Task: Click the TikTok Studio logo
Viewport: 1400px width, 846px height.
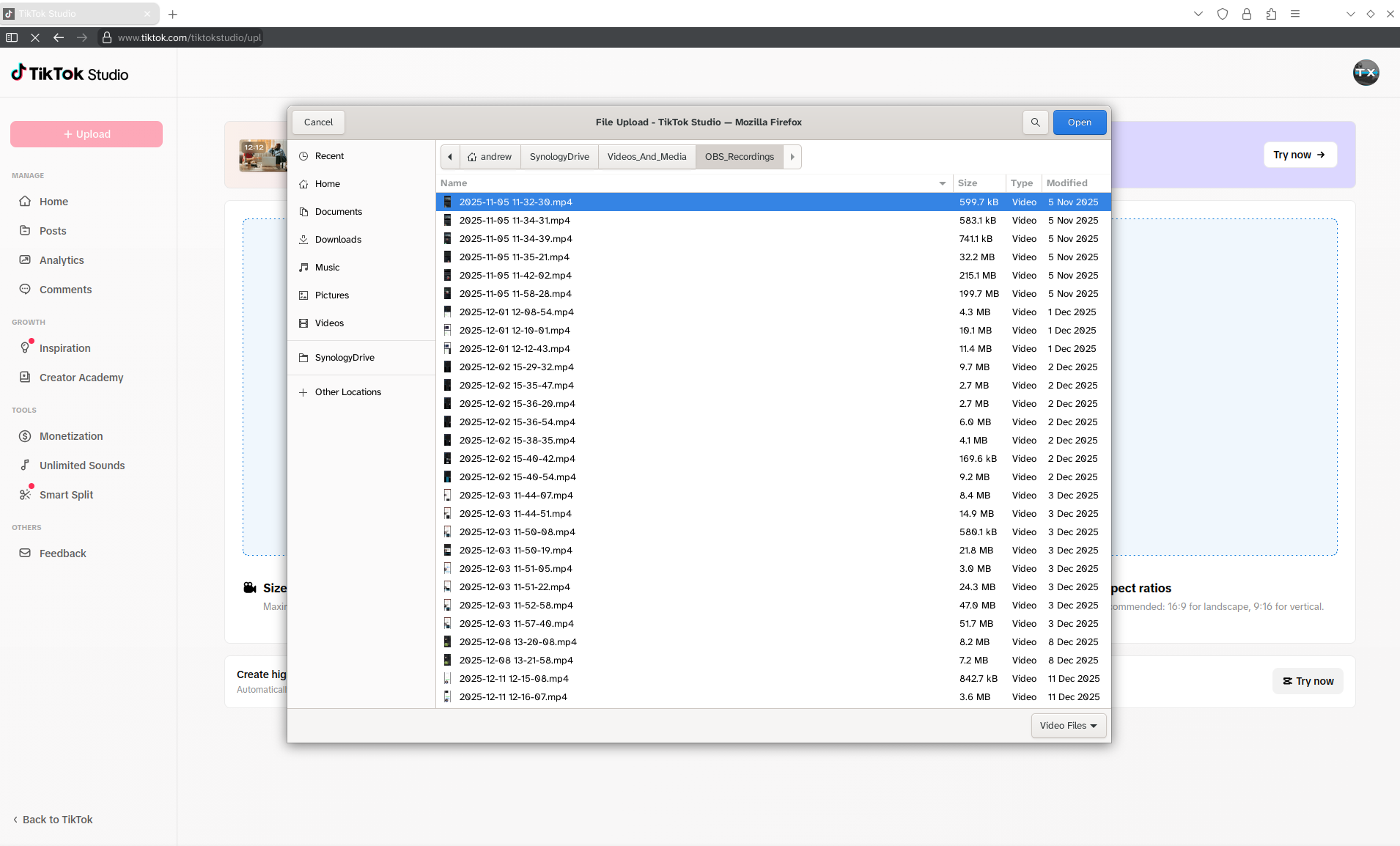Action: click(70, 73)
